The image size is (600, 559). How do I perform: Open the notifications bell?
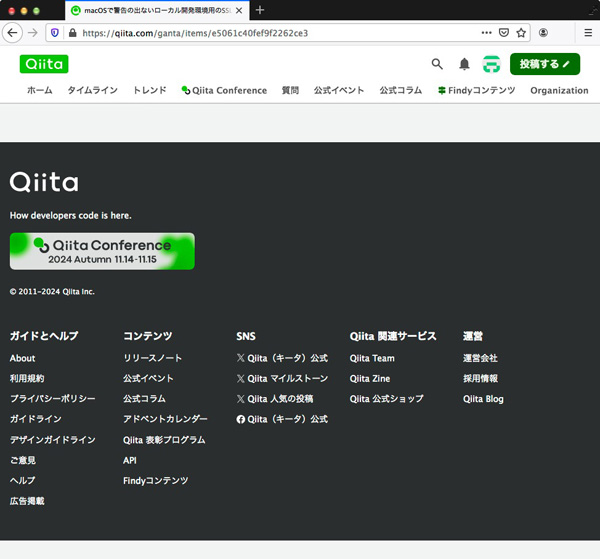(x=464, y=64)
